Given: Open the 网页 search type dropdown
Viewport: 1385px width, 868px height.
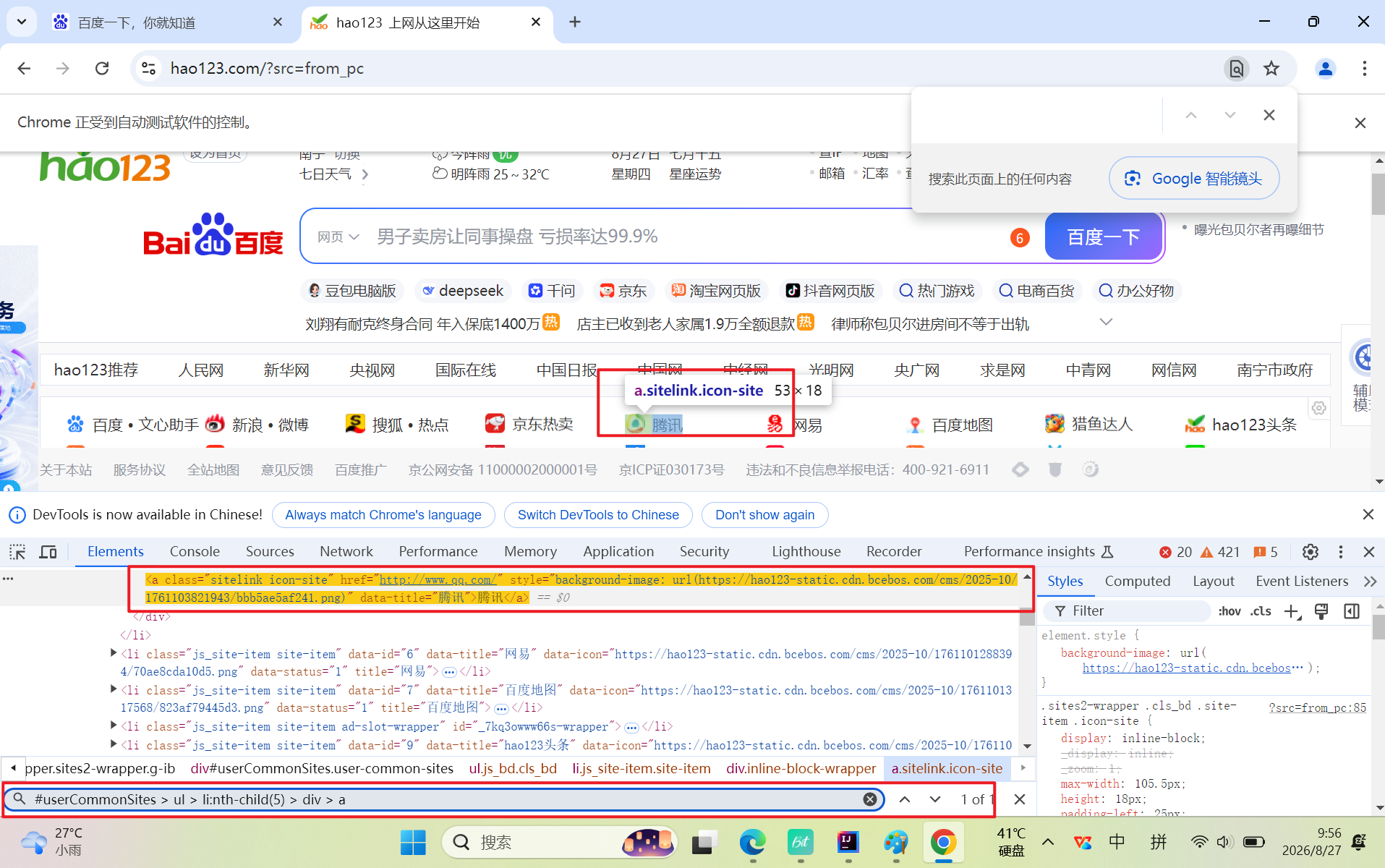Looking at the screenshot, I should [x=338, y=237].
